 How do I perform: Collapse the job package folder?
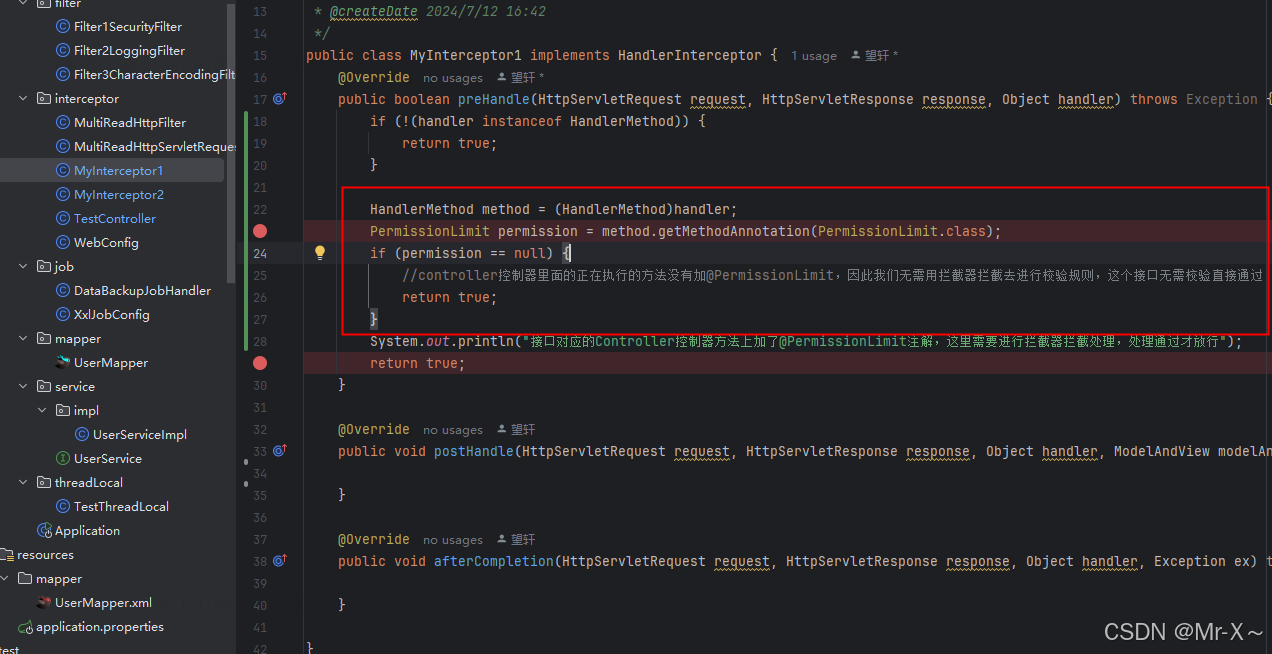pyautogui.click(x=24, y=267)
